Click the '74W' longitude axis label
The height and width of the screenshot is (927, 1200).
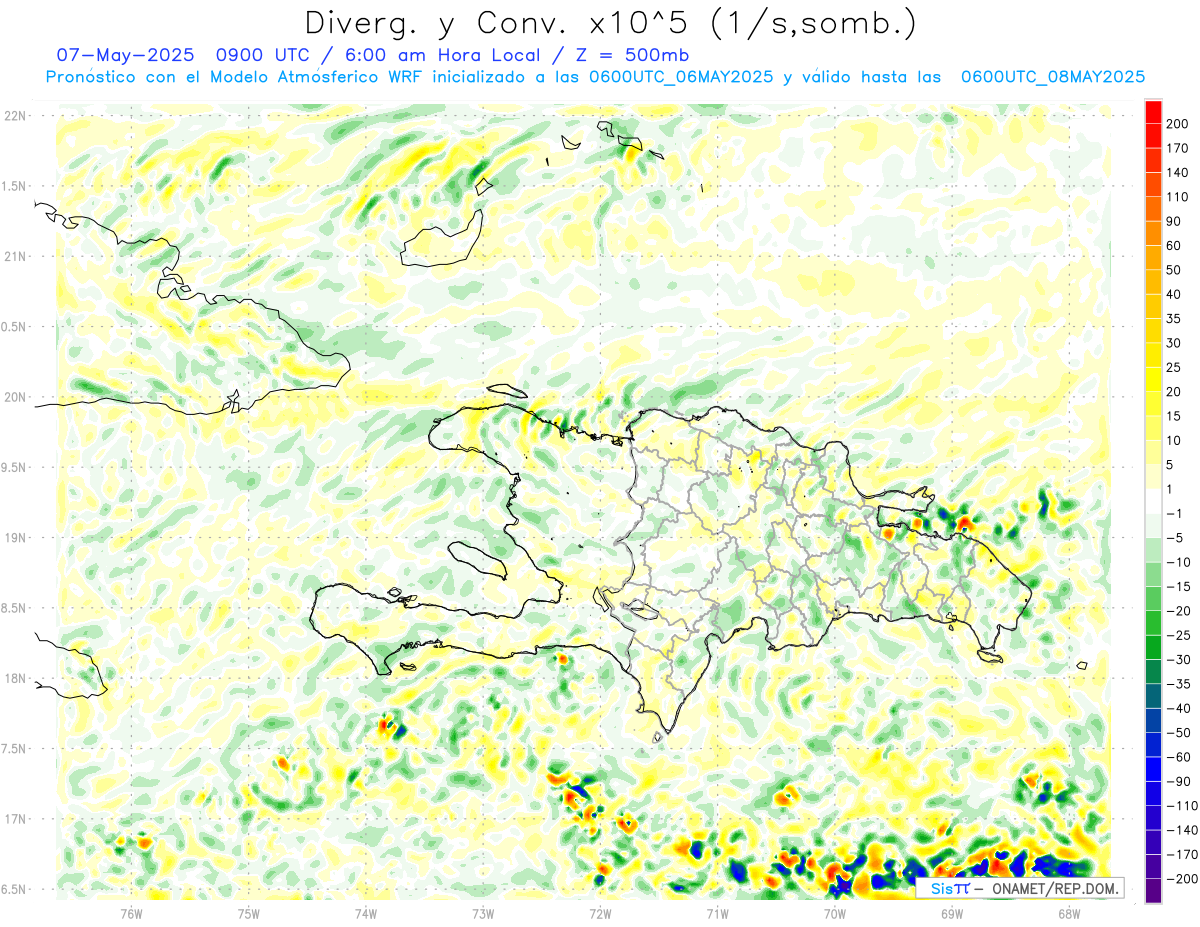pyautogui.click(x=365, y=912)
